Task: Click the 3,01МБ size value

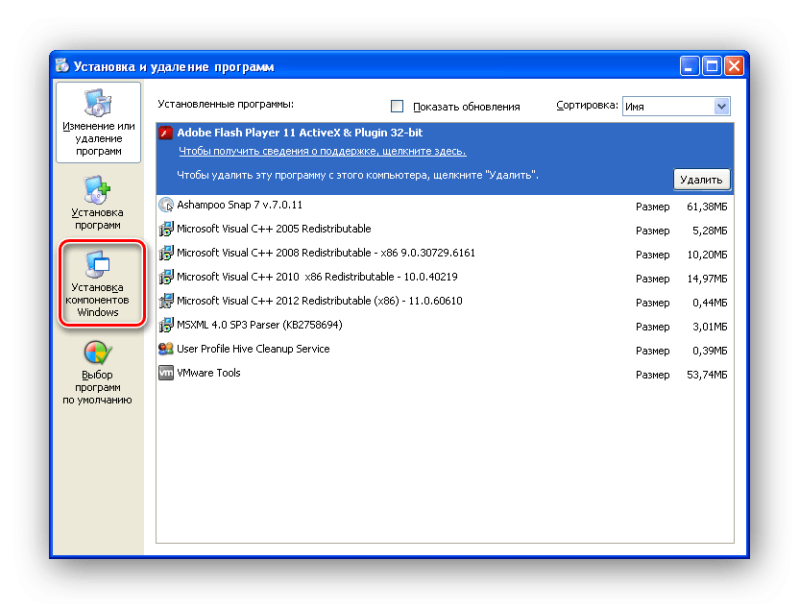Action: (x=709, y=326)
